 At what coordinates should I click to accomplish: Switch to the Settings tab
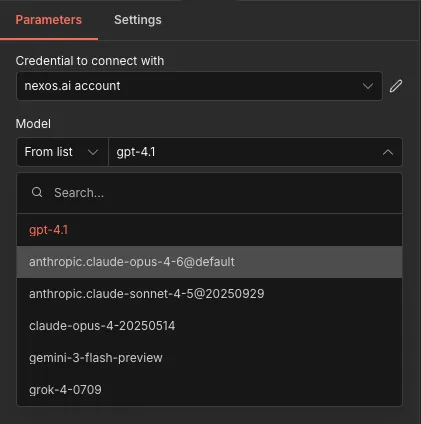[138, 20]
